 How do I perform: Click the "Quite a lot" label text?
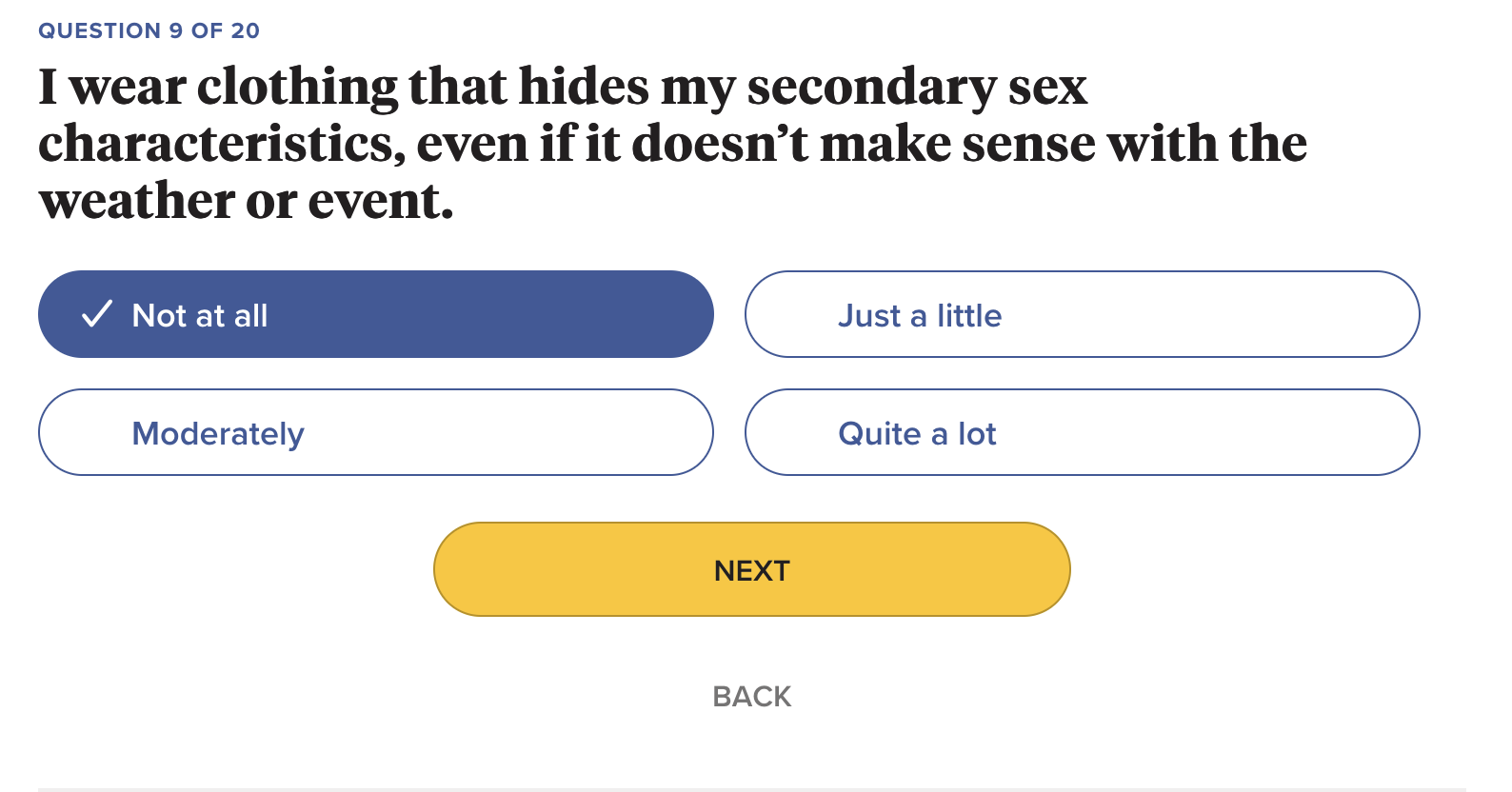917,434
